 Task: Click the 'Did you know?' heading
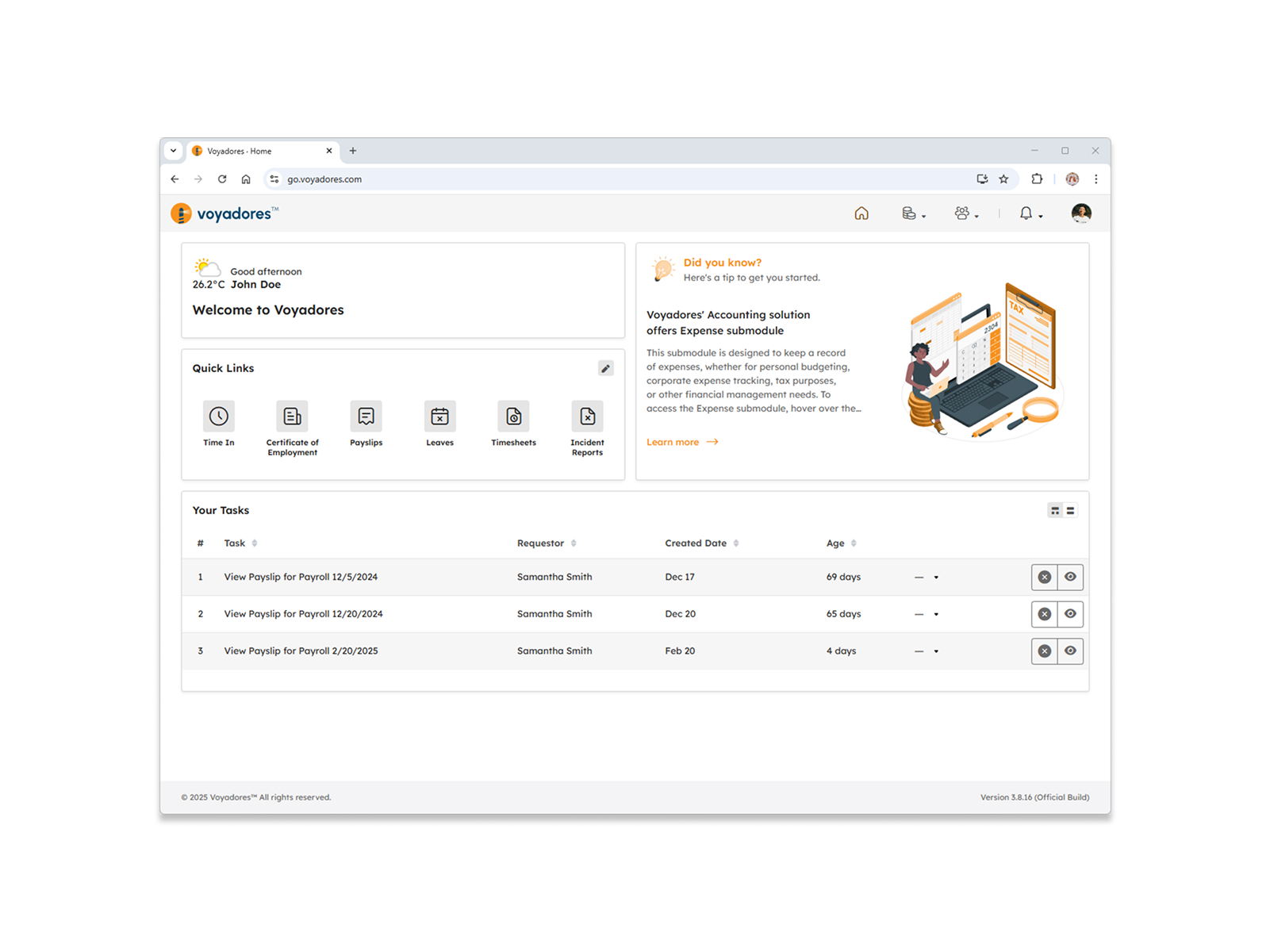tap(723, 263)
